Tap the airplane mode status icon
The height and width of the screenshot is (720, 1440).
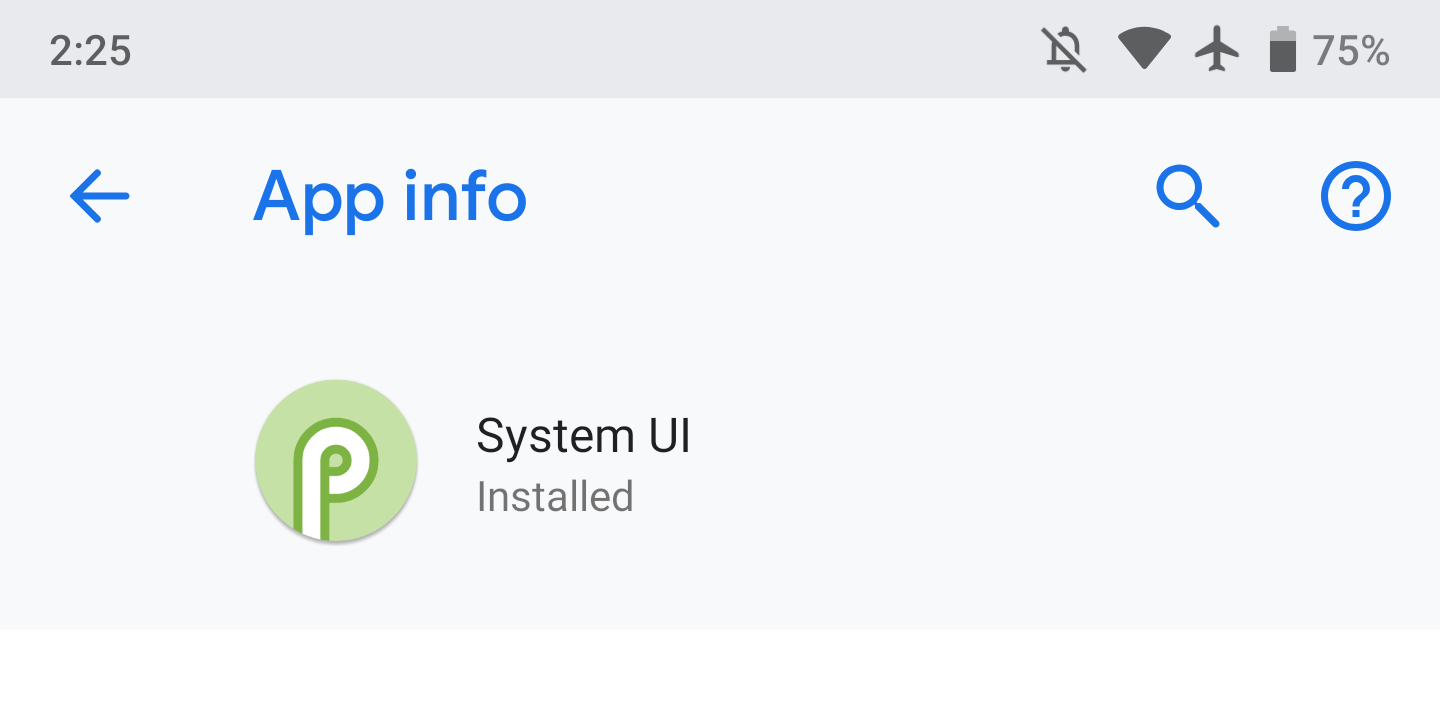pos(1218,49)
